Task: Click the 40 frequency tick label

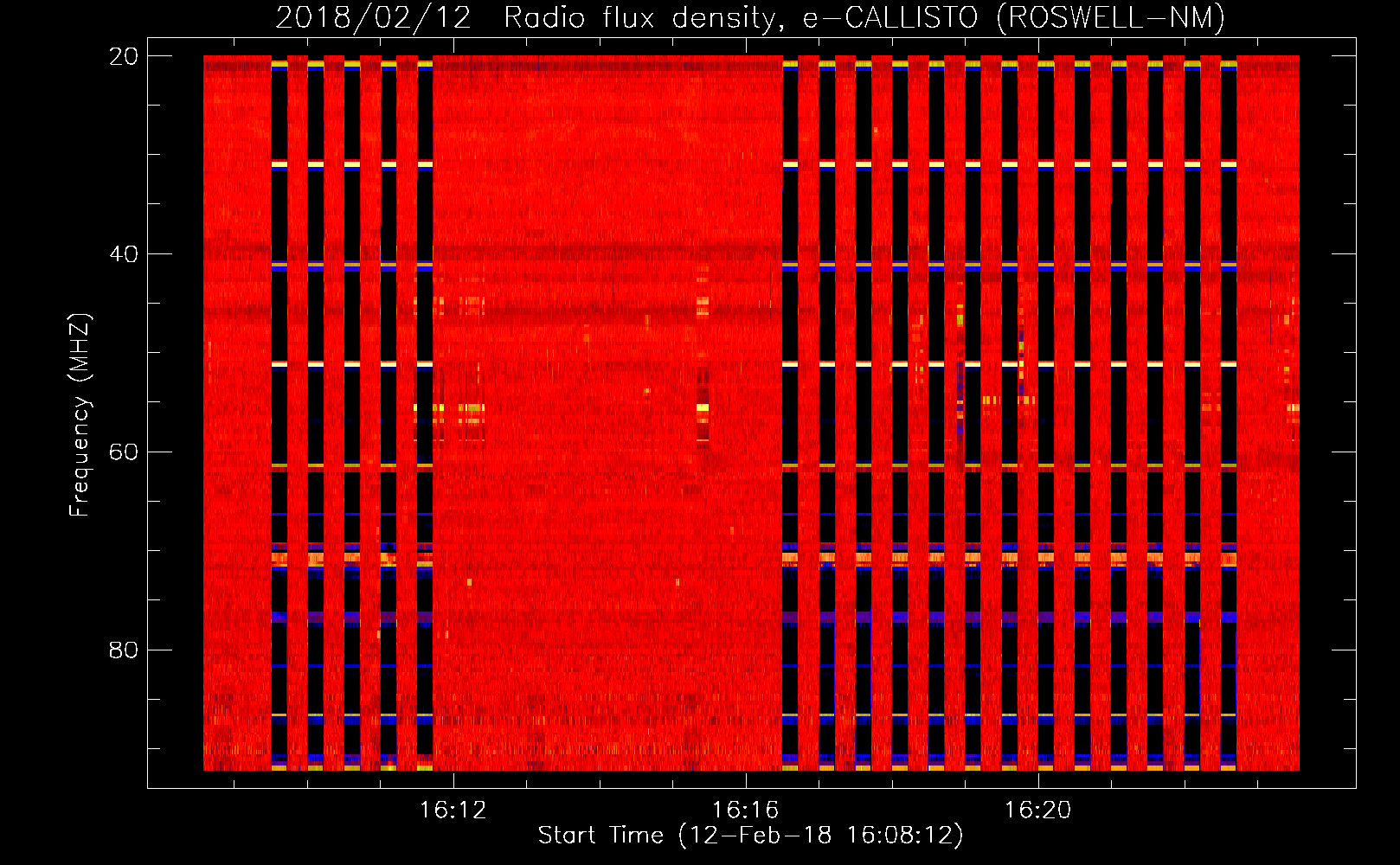Action: 124,254
